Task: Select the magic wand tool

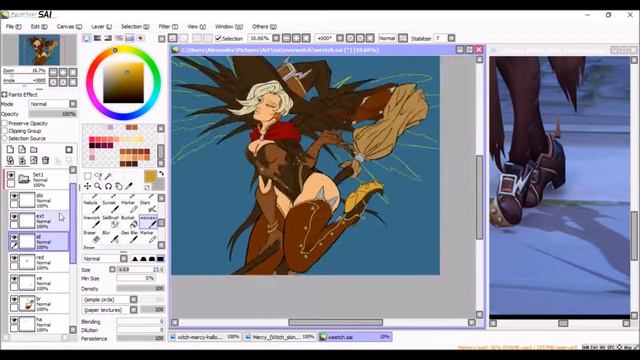Action: [108, 176]
